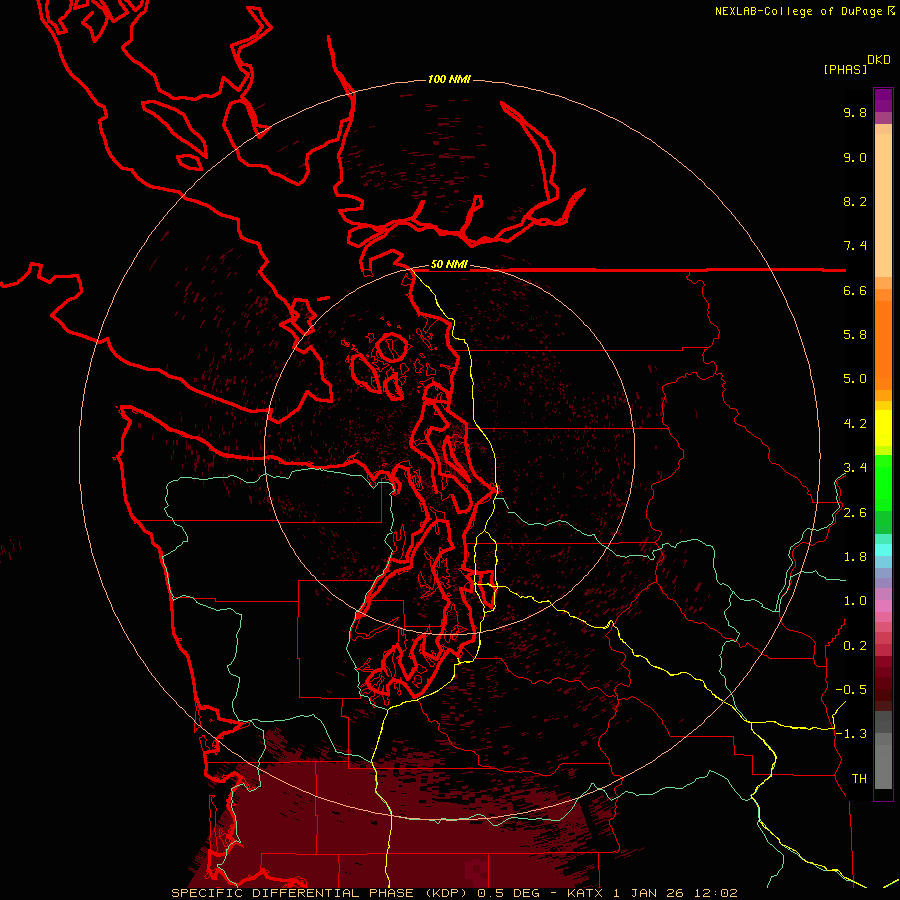Click the gray TH segment of color scale
Screen dimensions: 900x900
pos(883,766)
